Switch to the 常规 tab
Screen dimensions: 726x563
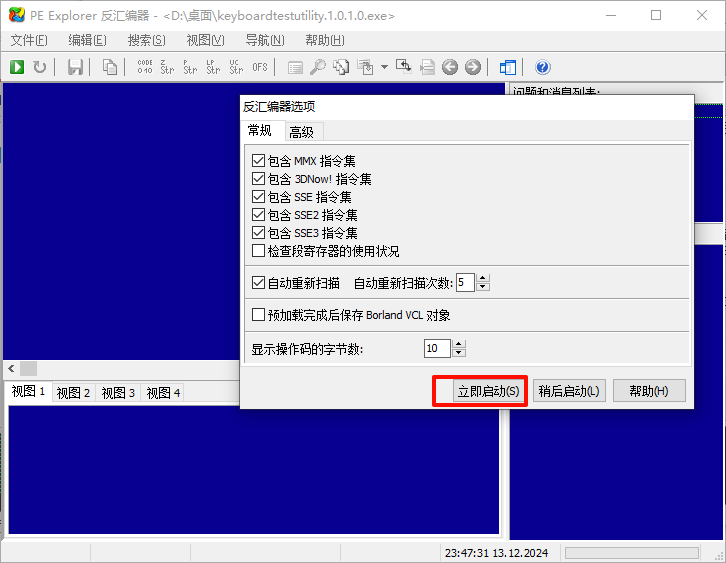point(260,131)
